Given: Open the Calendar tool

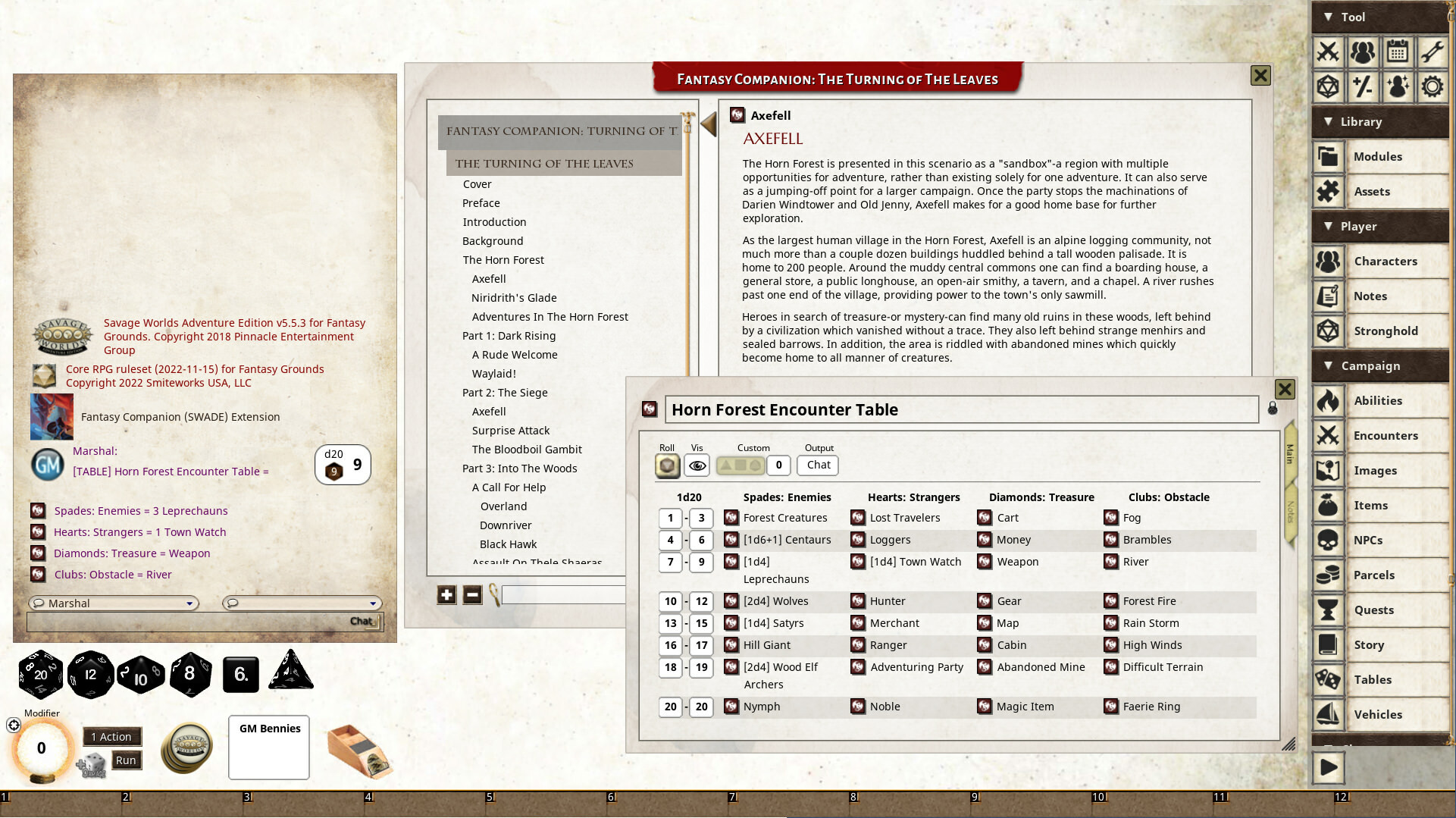Looking at the screenshot, I should [x=1398, y=52].
